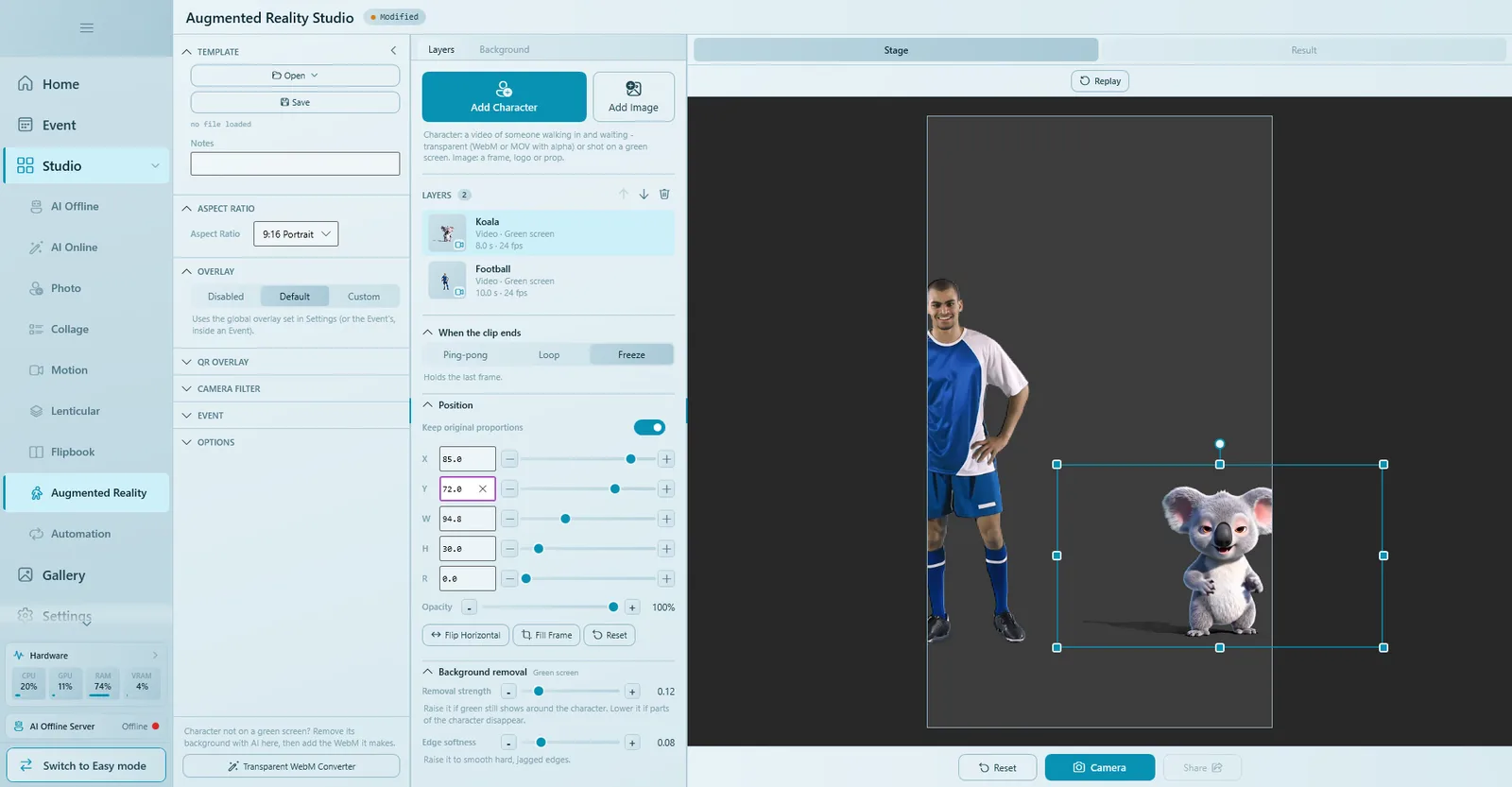Switch to the Result tab

click(1303, 50)
